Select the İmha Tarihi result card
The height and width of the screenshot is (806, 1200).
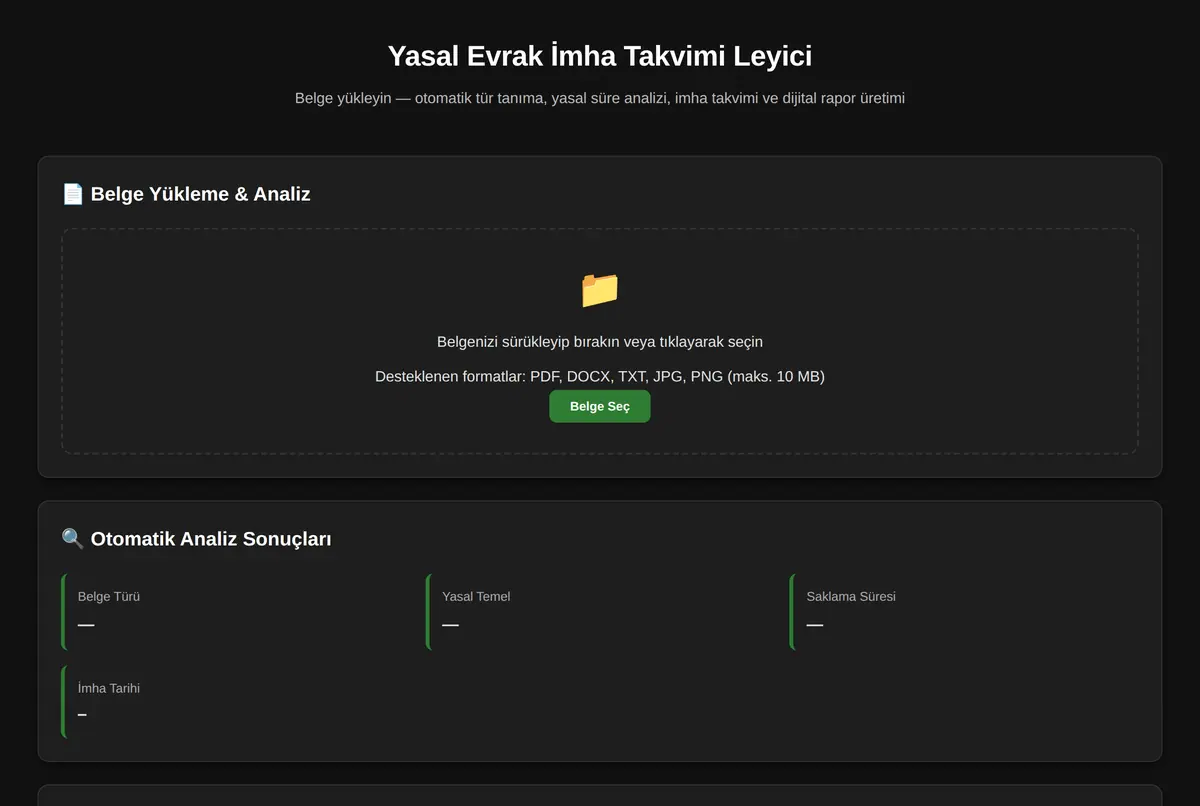[x=238, y=702]
